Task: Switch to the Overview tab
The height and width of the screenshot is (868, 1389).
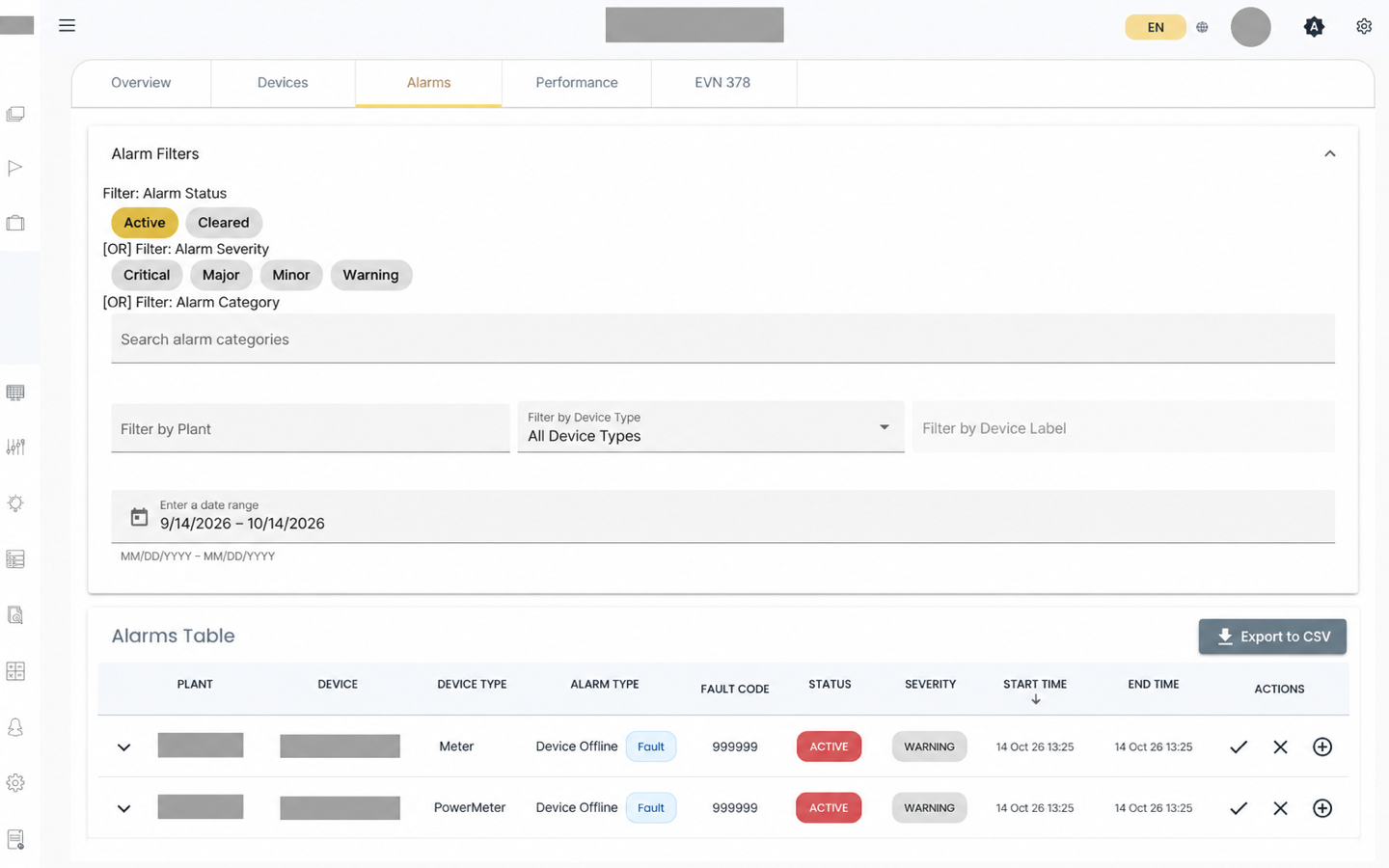Action: pos(141,83)
